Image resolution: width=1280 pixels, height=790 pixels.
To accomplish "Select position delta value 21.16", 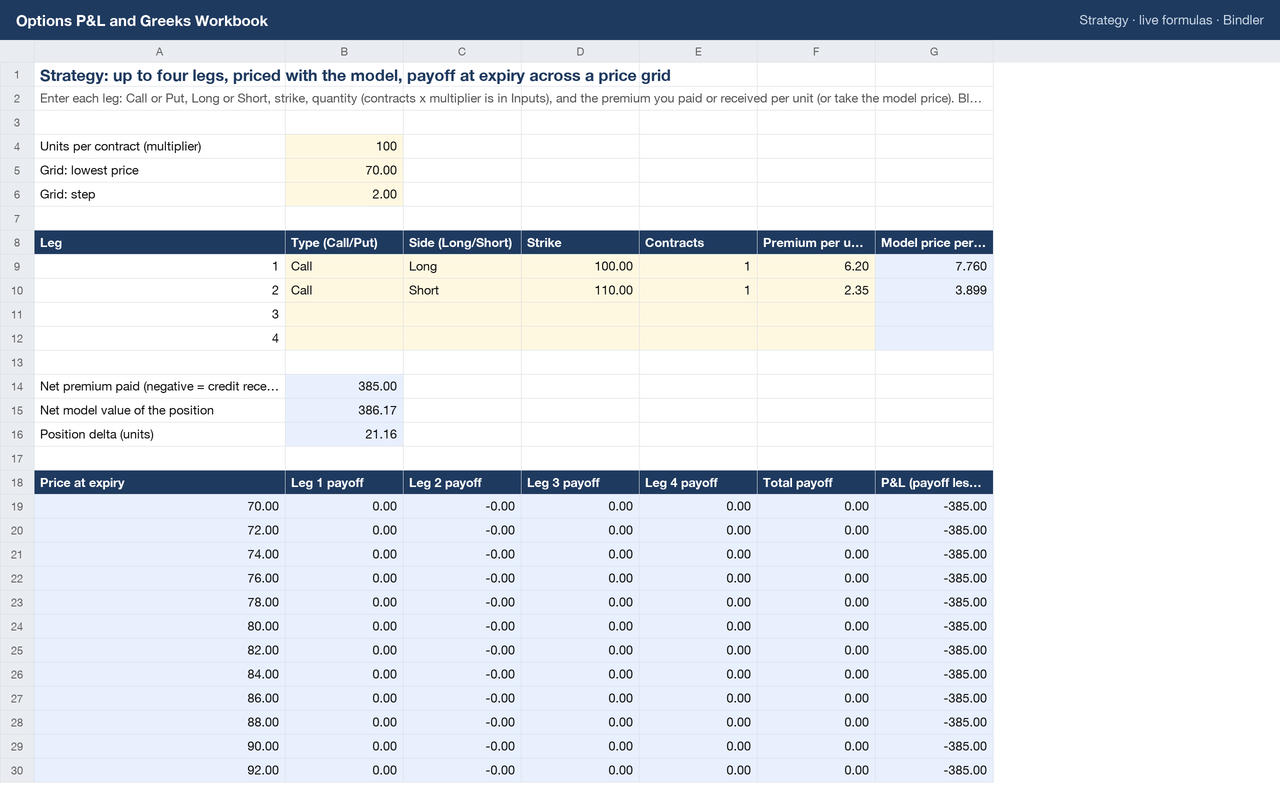I will [x=344, y=434].
